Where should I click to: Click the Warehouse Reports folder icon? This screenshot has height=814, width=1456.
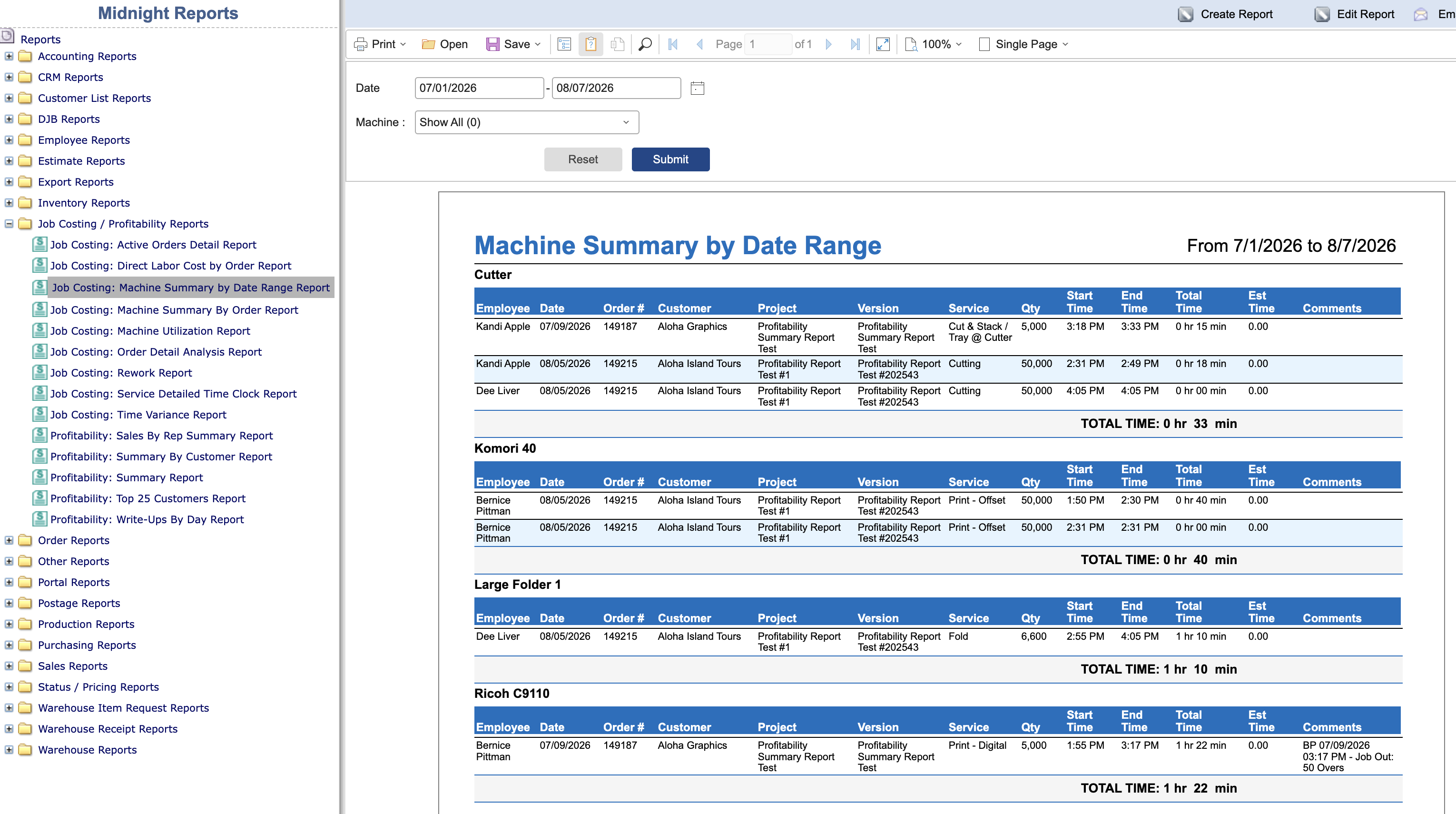tap(25, 750)
